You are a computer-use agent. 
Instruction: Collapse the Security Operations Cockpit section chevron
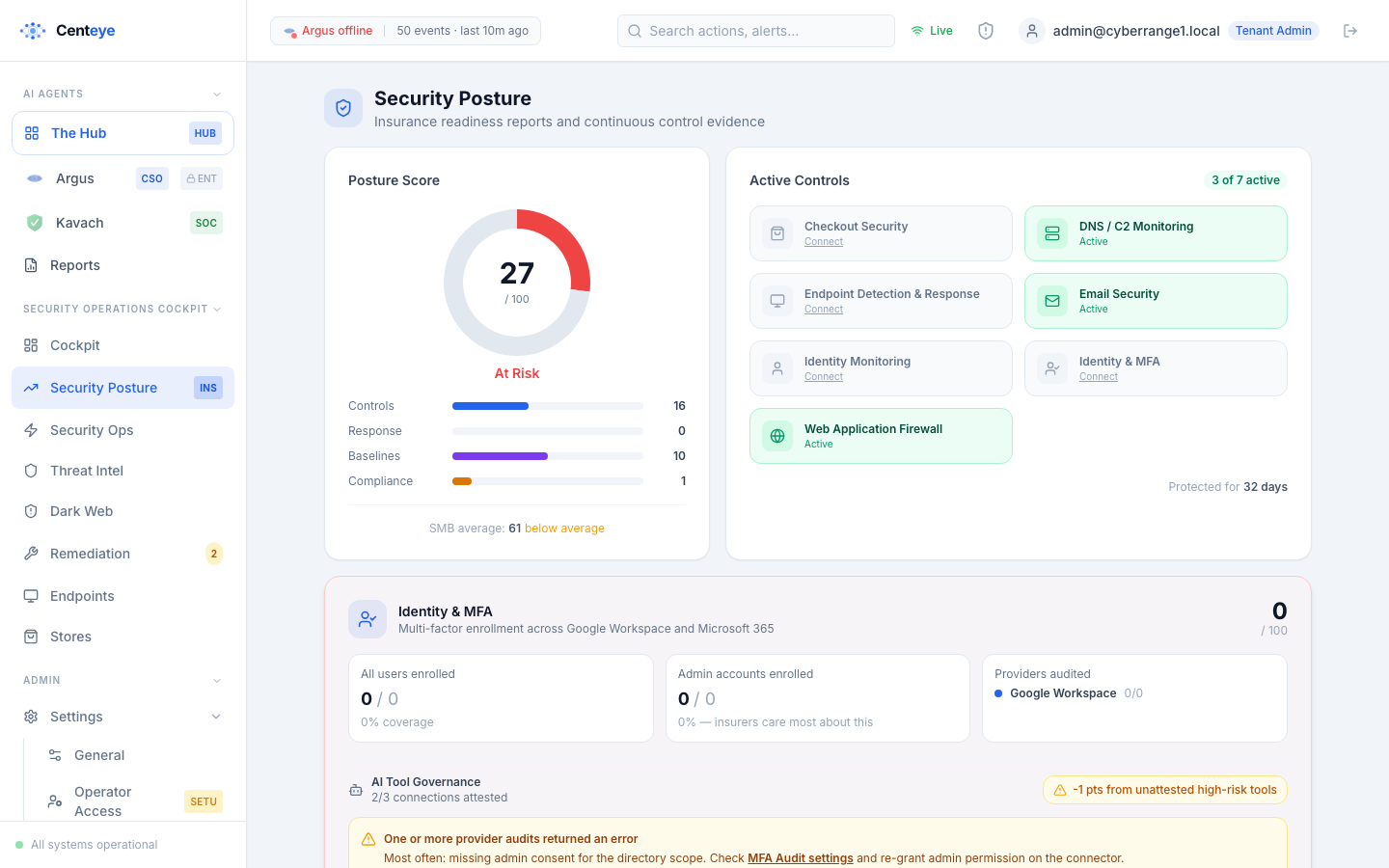[217, 310]
